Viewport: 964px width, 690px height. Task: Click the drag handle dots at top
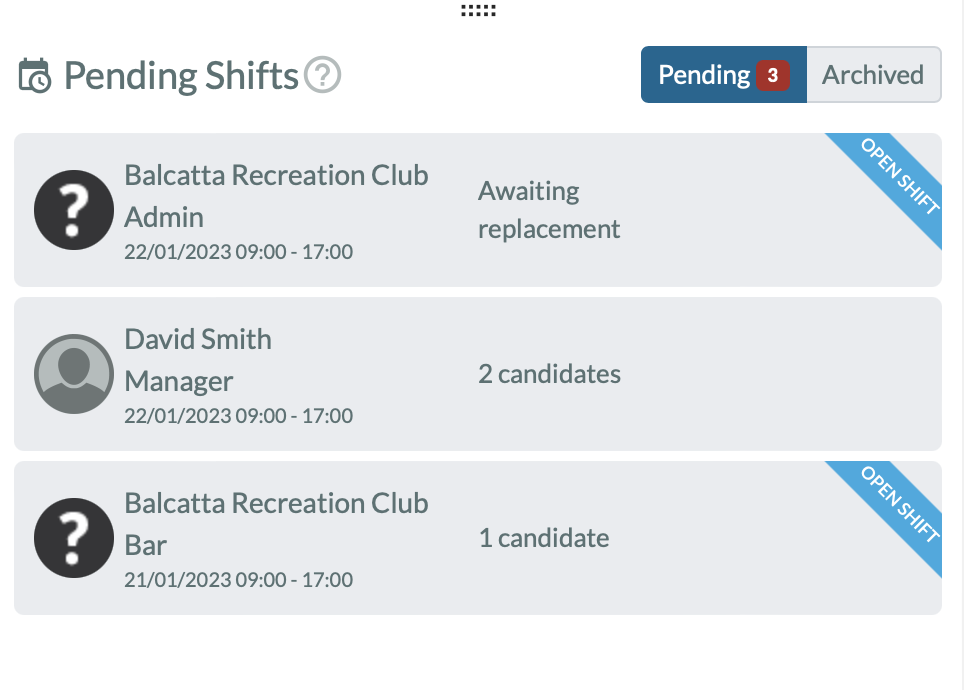(x=478, y=10)
